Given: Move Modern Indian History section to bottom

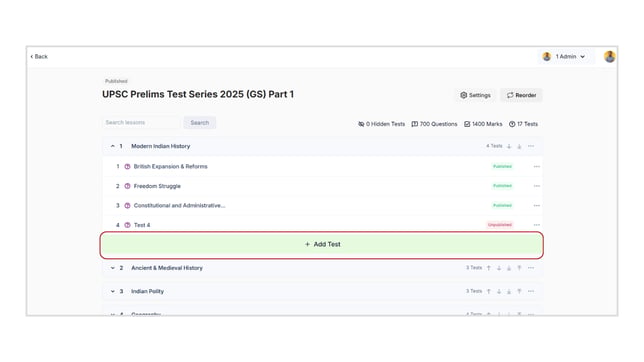Looking at the screenshot, I should coord(519,146).
